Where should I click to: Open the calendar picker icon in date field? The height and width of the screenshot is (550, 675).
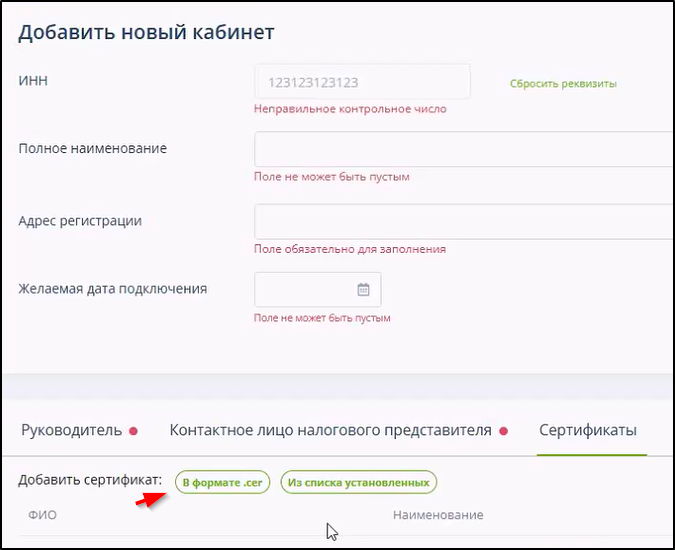point(363,290)
